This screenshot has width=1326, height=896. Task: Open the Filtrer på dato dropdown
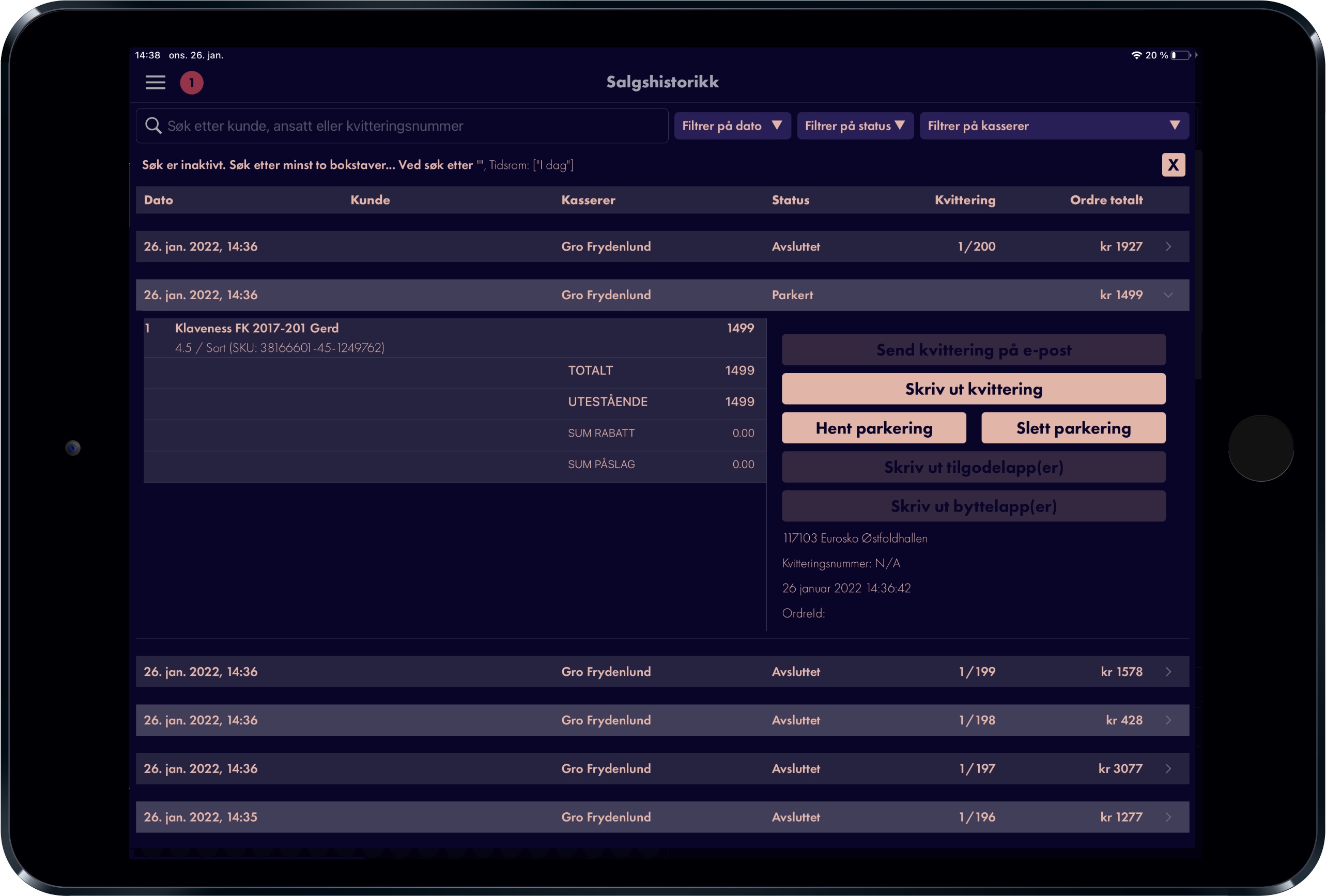click(x=732, y=126)
